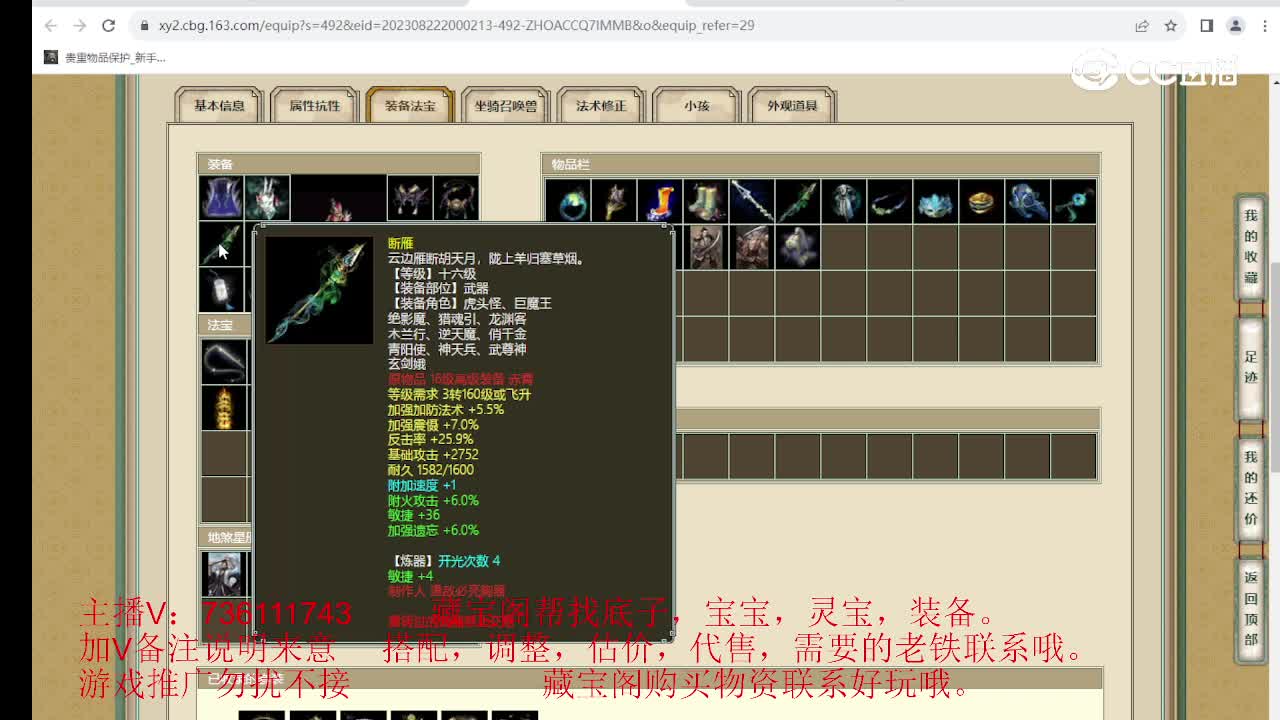Click the 物品栏 panel header
The width and height of the screenshot is (1280, 720).
click(x=821, y=164)
